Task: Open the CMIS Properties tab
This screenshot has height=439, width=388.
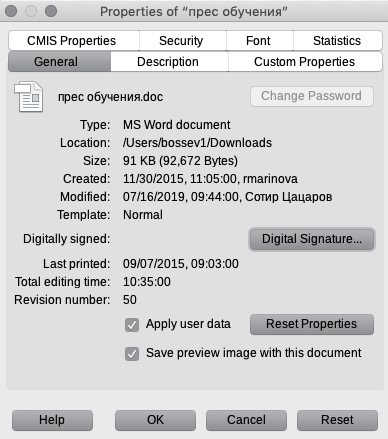Action: click(x=74, y=41)
